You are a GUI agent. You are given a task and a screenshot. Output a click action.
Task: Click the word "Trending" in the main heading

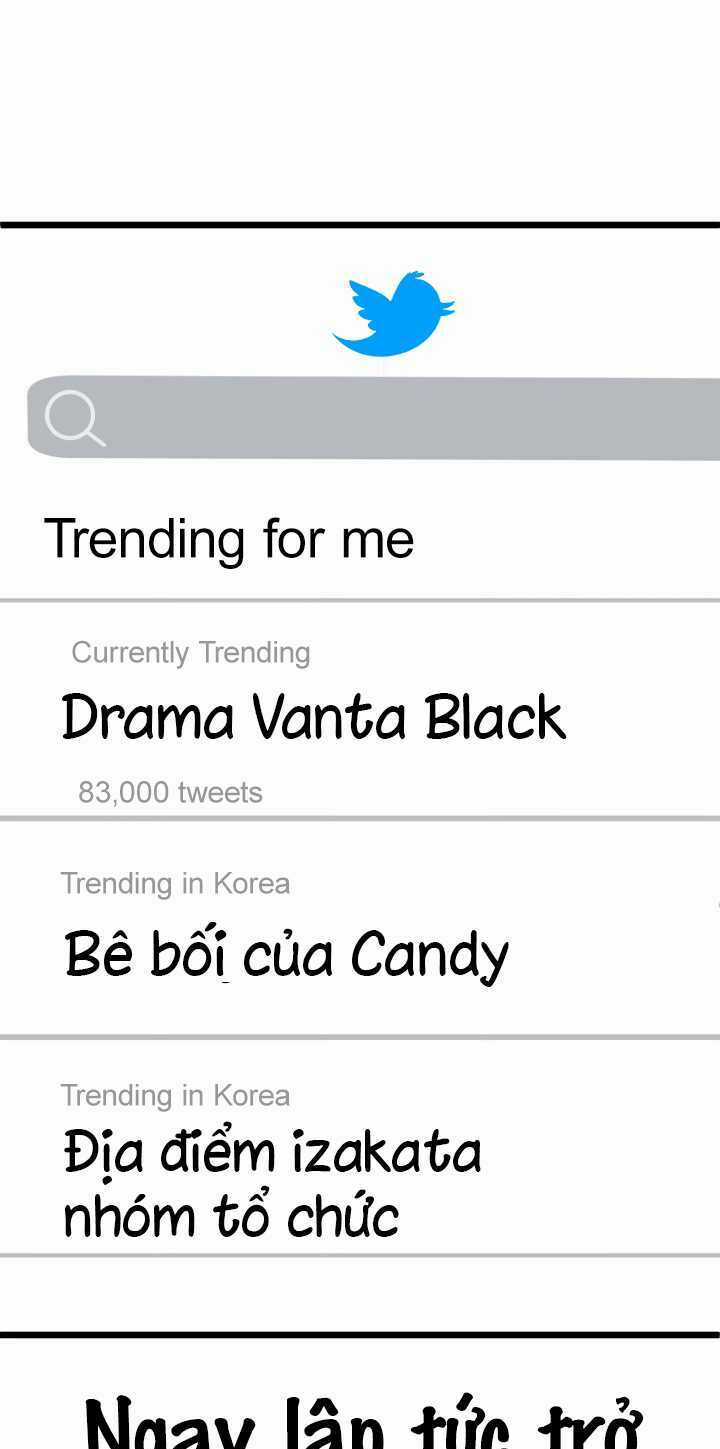146,539
